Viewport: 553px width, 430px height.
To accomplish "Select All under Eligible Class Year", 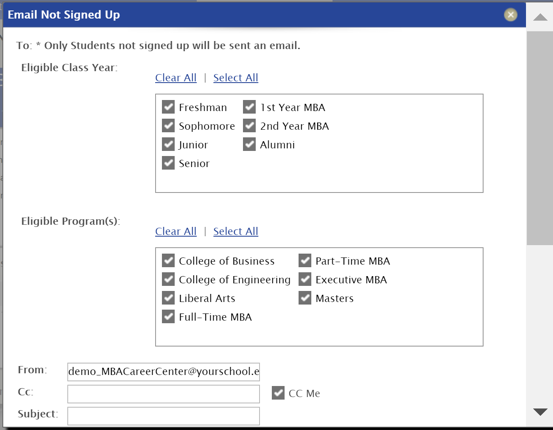I will pos(236,78).
